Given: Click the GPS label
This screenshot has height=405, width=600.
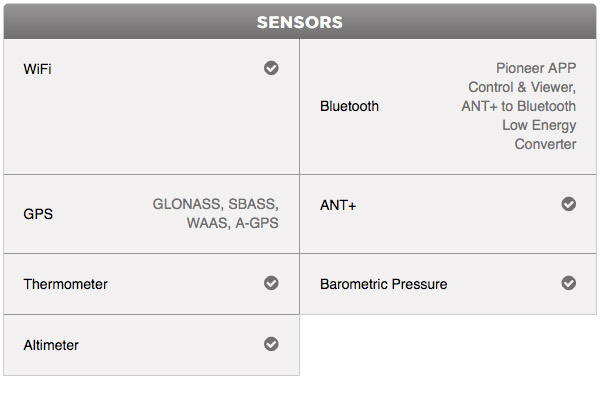Looking at the screenshot, I should (38, 214).
